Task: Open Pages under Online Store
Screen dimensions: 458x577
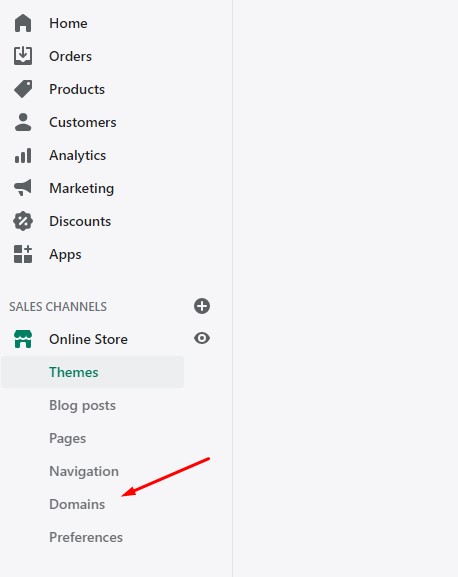Action: pyautogui.click(x=68, y=439)
